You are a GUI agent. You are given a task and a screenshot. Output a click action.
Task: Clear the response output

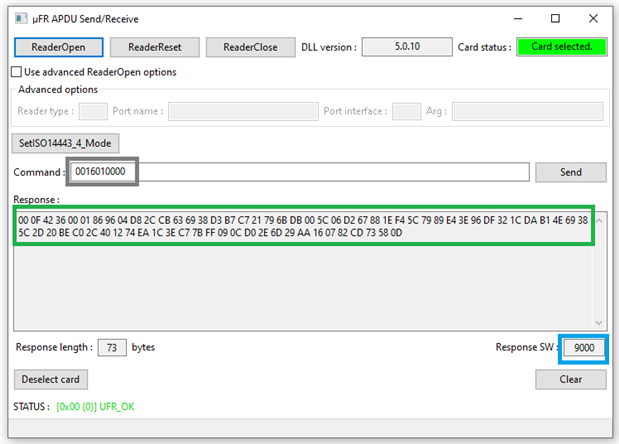click(571, 379)
